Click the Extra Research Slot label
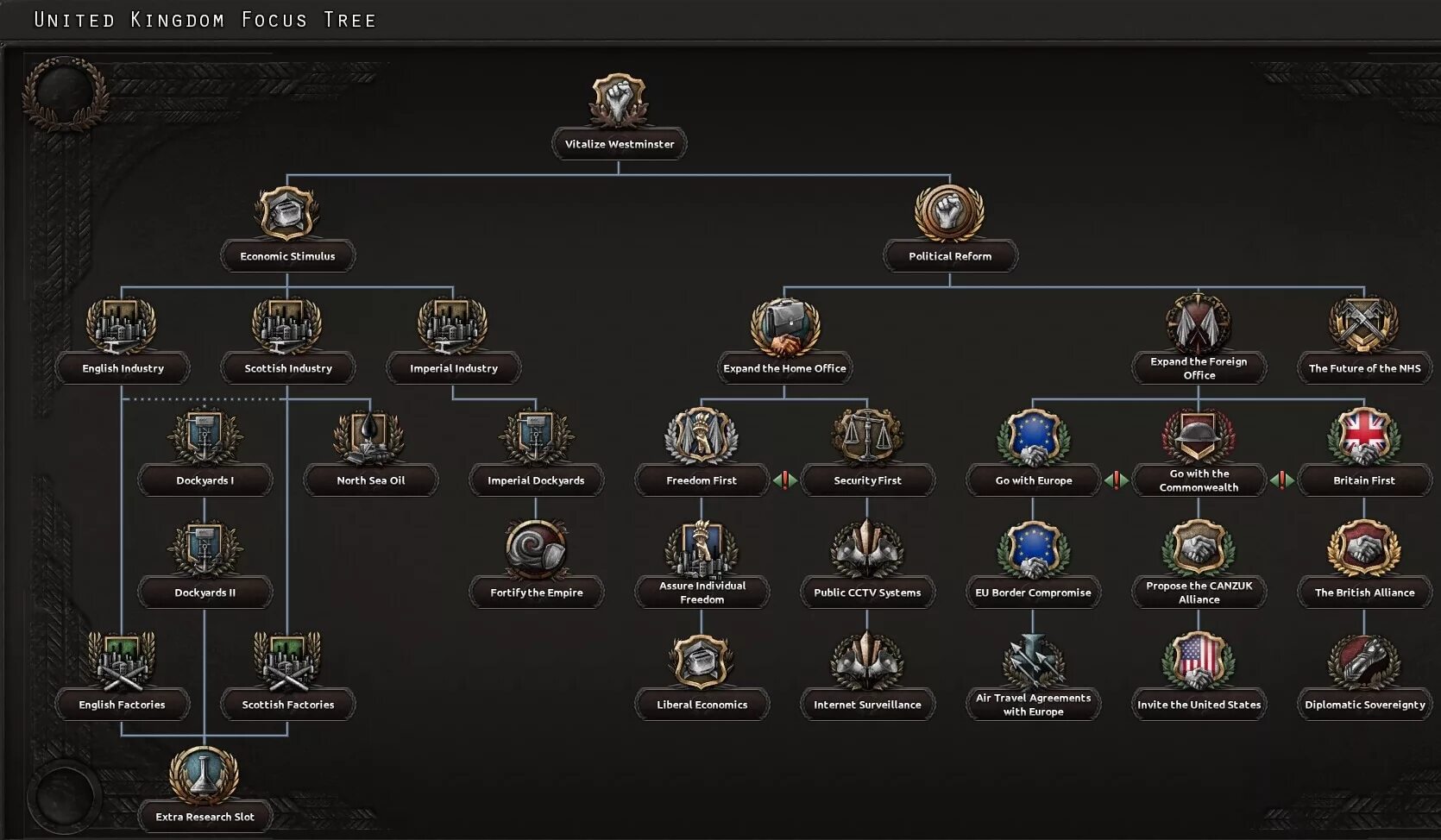1441x840 pixels. [205, 817]
